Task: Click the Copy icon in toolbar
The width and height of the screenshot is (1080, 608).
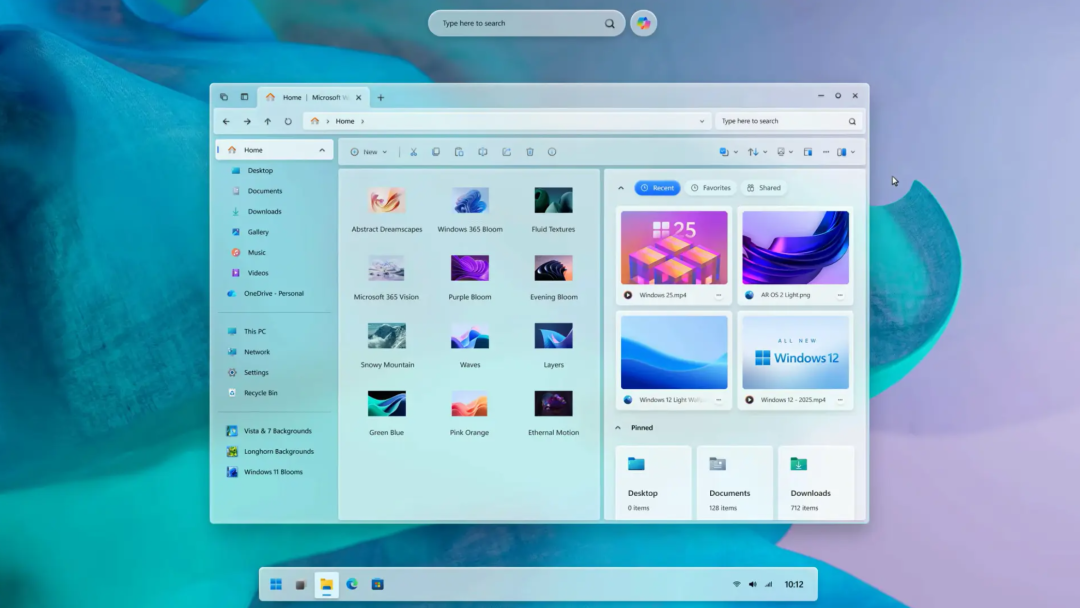Action: [436, 152]
